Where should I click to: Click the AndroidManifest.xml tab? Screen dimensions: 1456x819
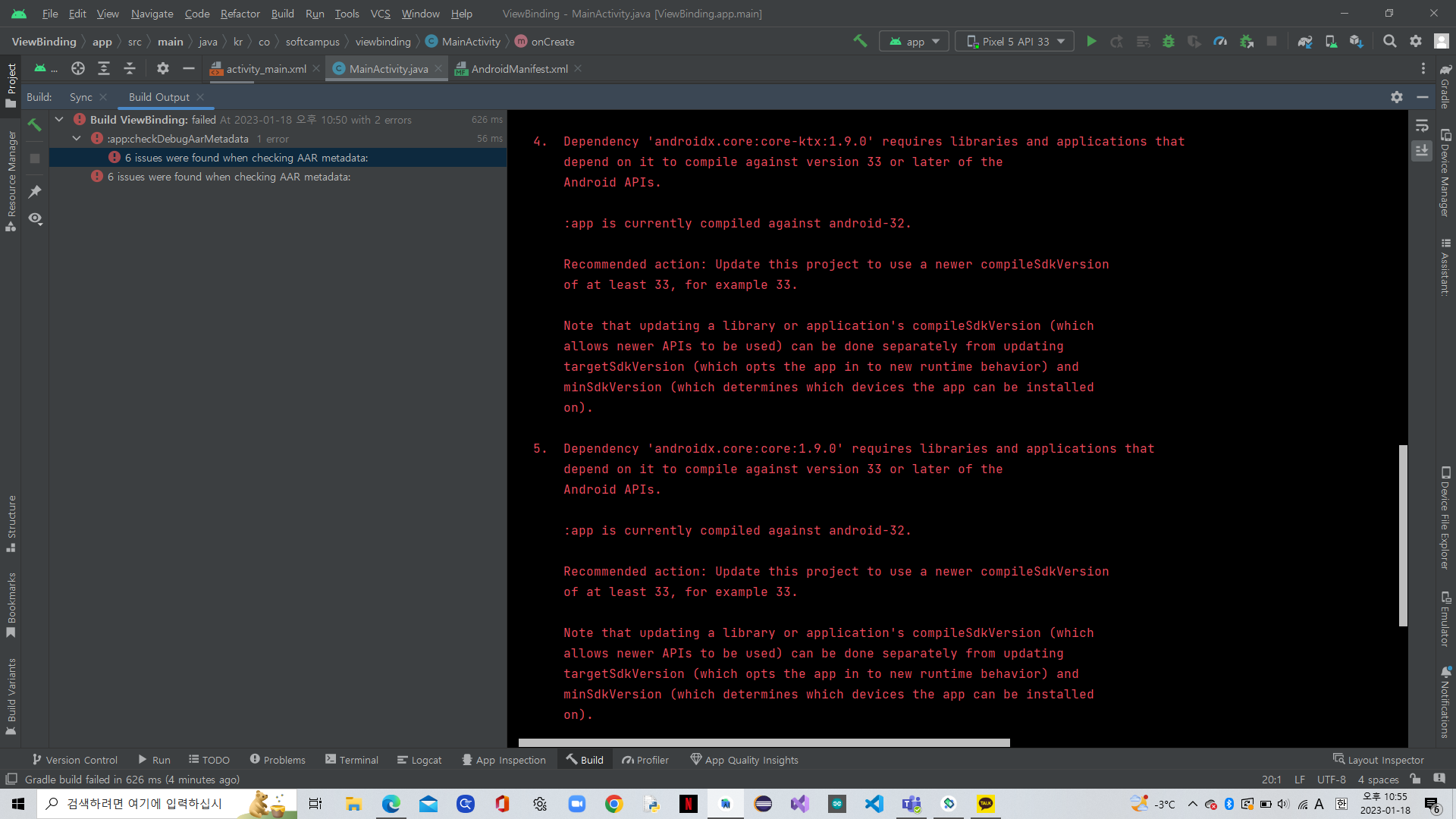(519, 69)
